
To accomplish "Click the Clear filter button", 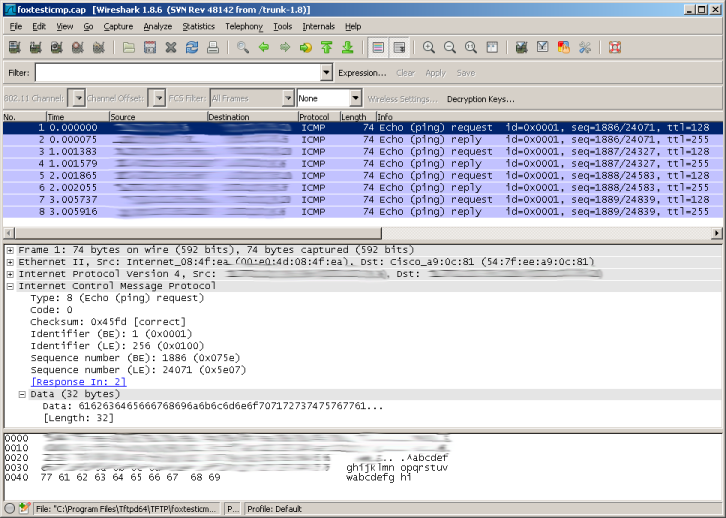I will tap(405, 73).
